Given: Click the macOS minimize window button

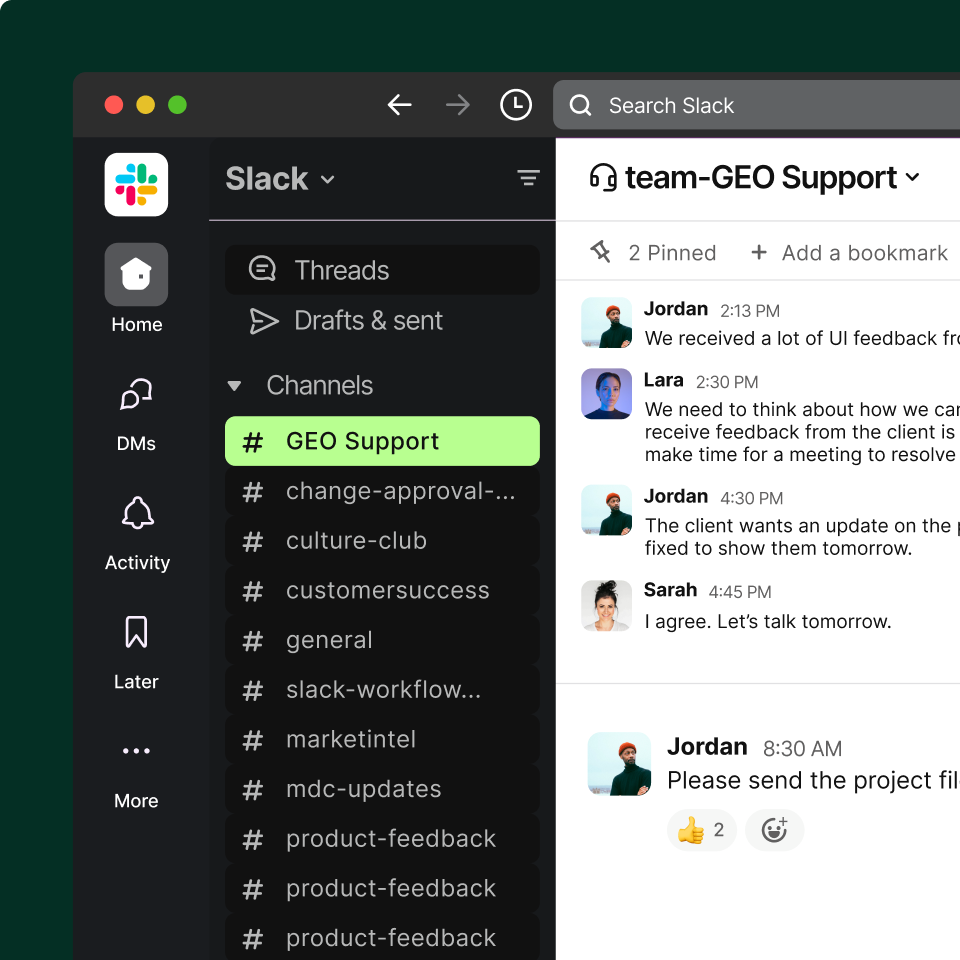Looking at the screenshot, I should pyautogui.click(x=146, y=105).
